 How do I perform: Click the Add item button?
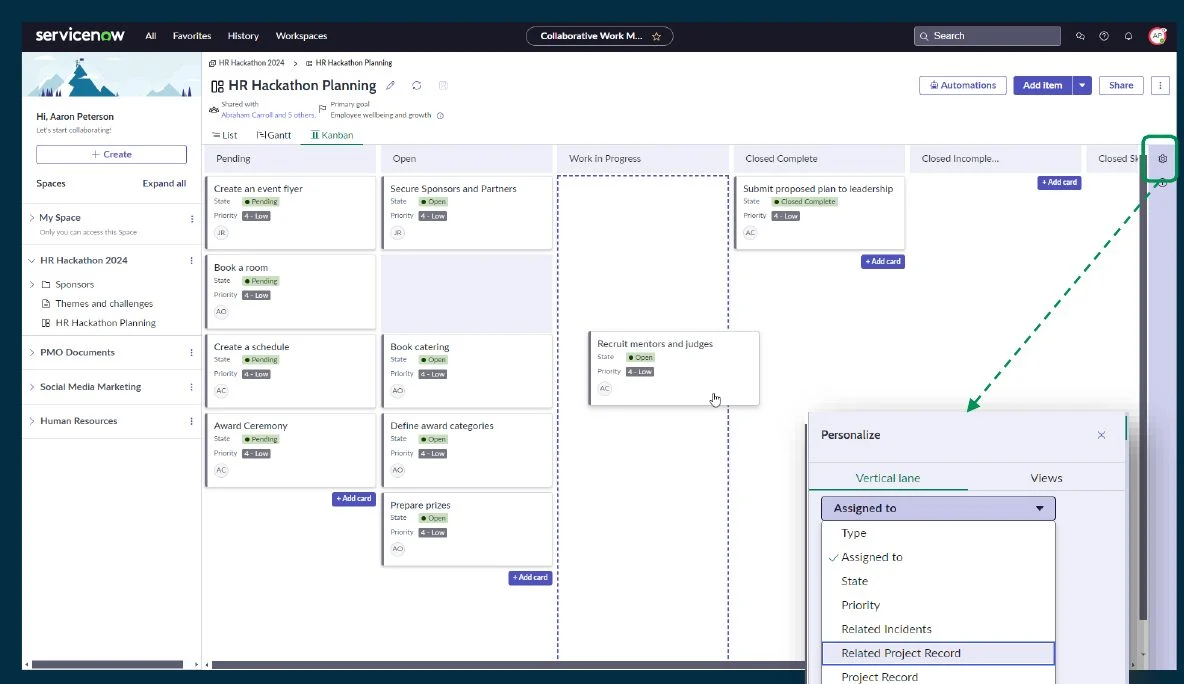coord(1042,85)
